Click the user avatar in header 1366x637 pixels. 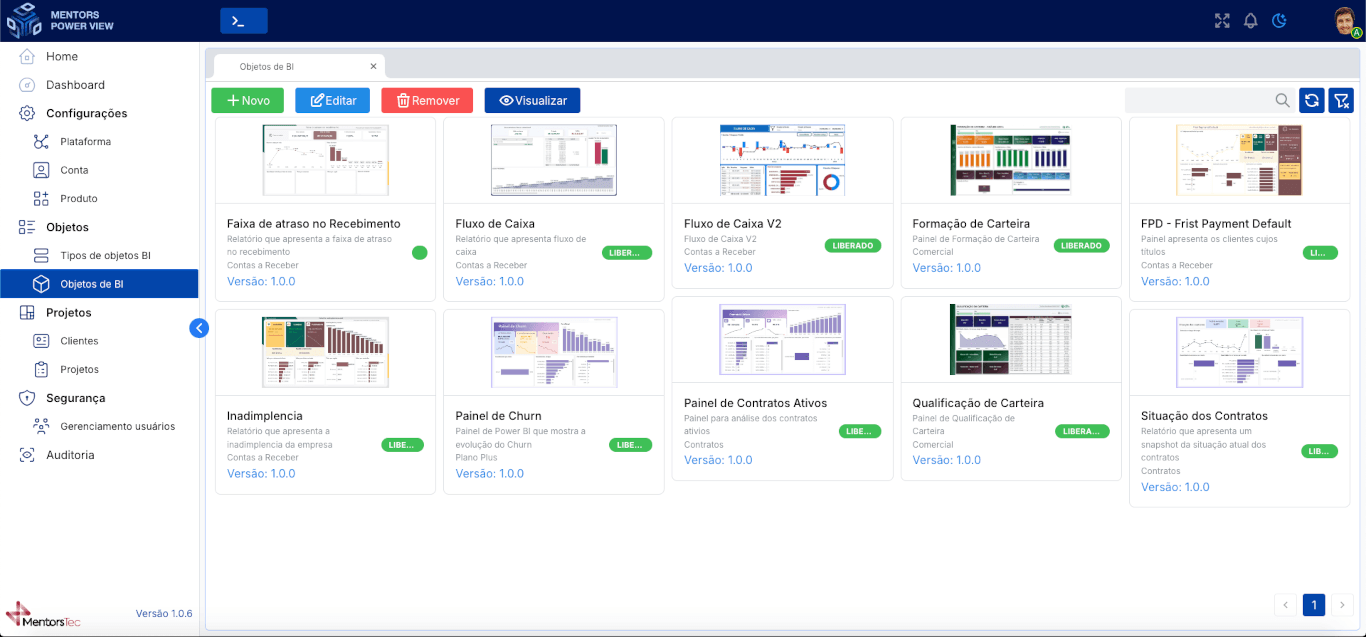point(1346,21)
